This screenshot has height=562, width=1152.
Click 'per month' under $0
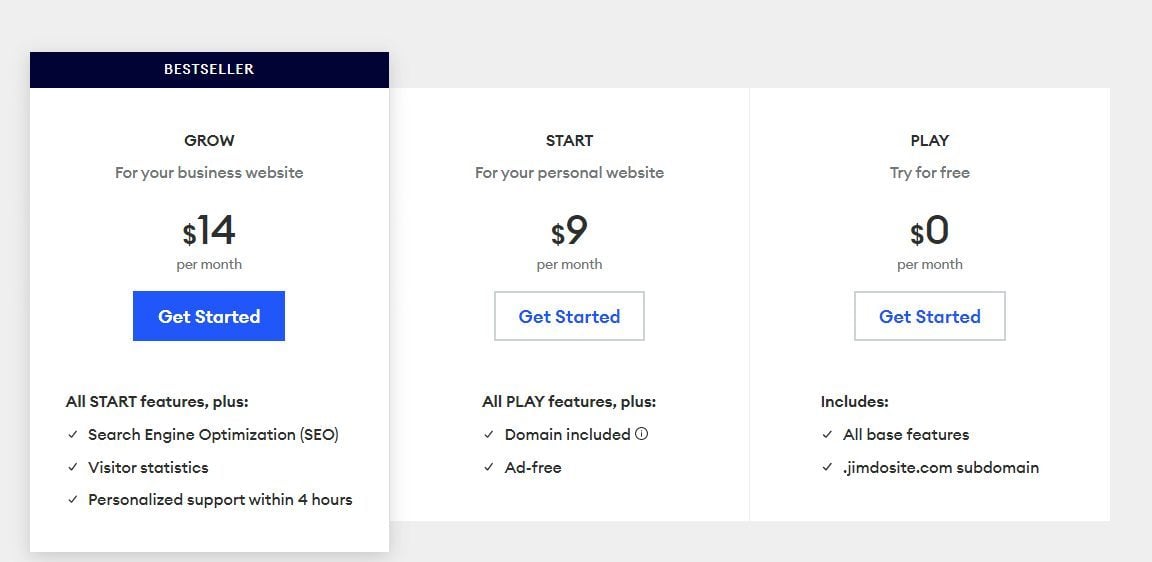pos(929,264)
